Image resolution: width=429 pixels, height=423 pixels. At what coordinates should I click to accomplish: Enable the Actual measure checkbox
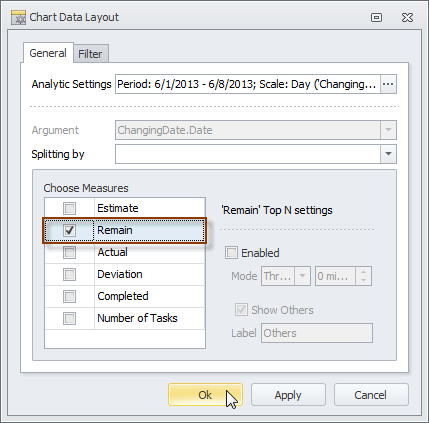coord(69,252)
